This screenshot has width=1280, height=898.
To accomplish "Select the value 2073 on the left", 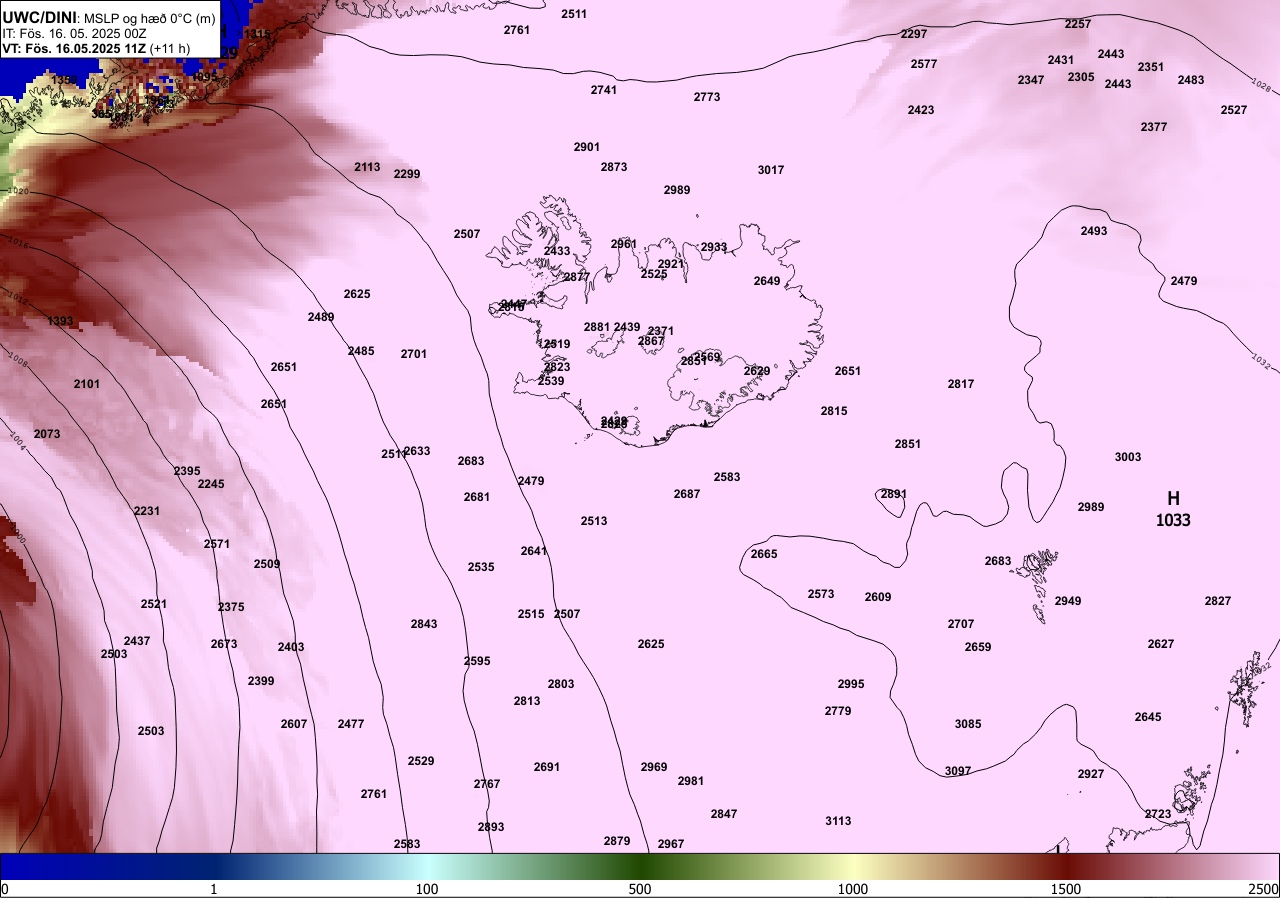I will (x=47, y=434).
